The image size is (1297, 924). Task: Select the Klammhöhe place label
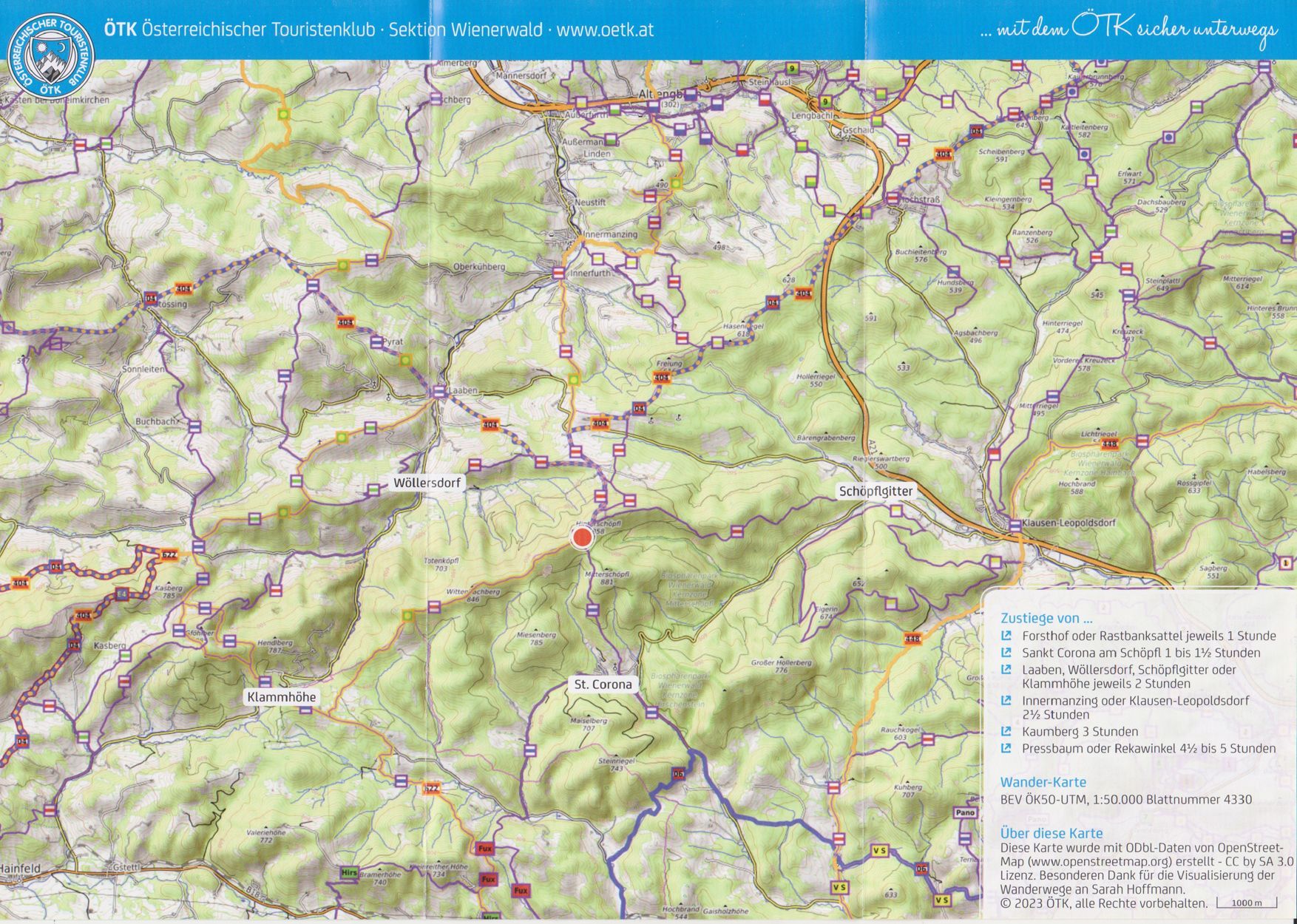click(282, 697)
